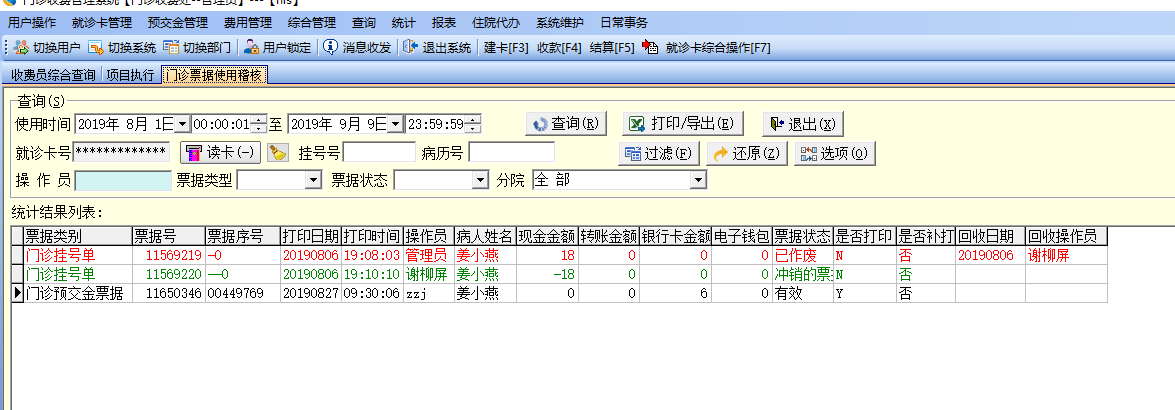Click the 操作员 input field
Screen dimensions: 1175x410
[x=123, y=181]
